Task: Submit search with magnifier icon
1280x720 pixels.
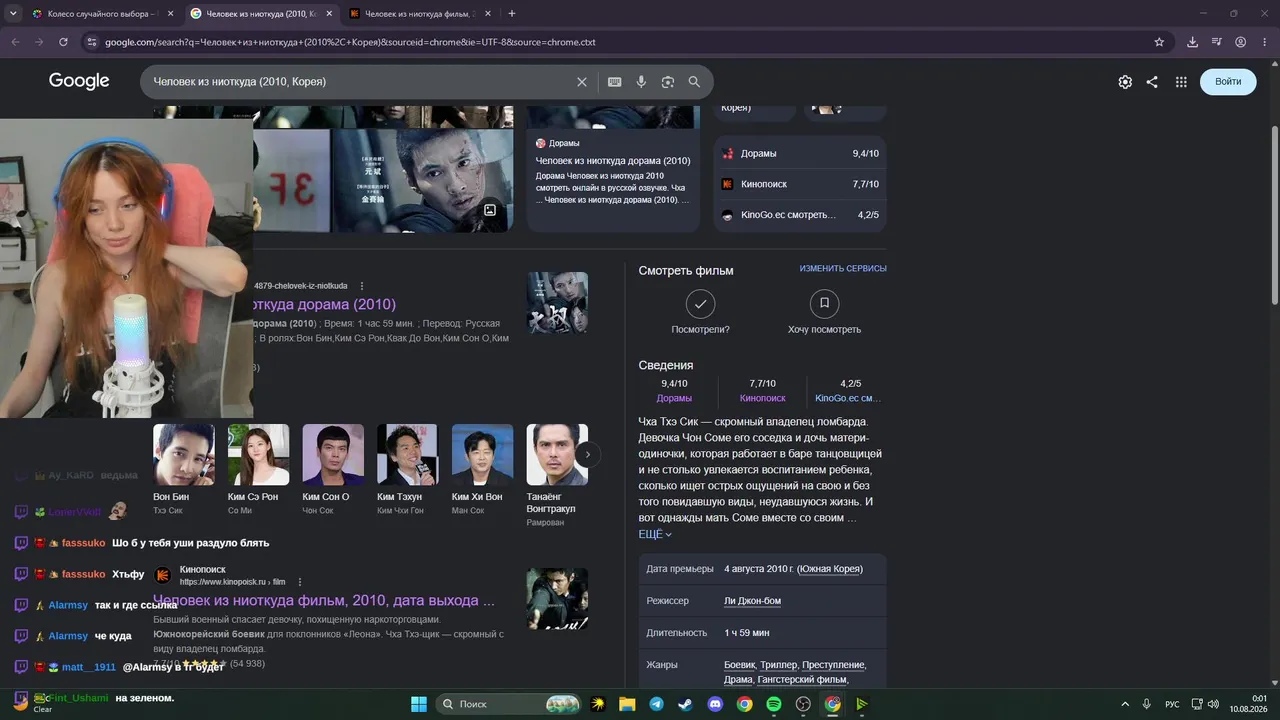Action: (x=694, y=82)
